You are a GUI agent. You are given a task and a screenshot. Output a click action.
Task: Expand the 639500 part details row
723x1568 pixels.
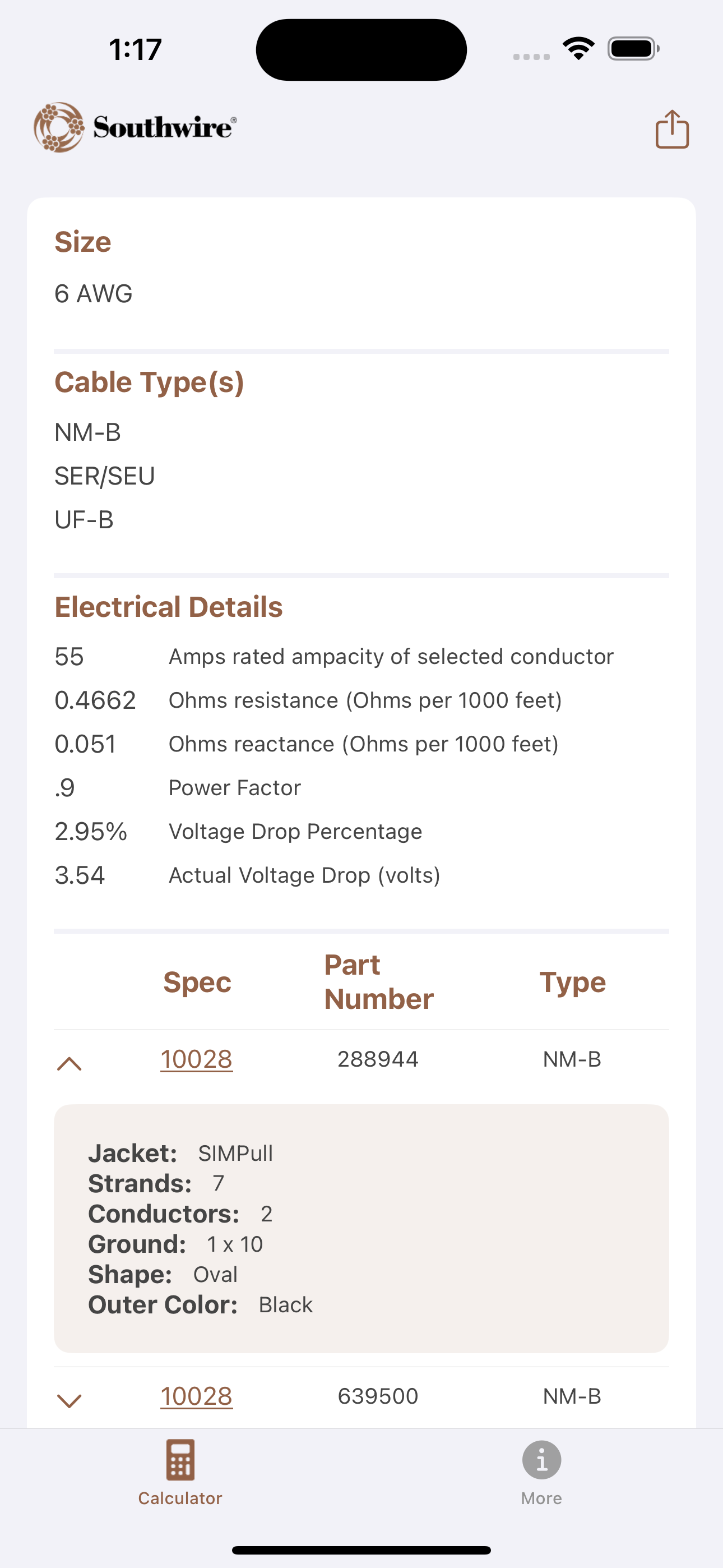coord(69,1400)
